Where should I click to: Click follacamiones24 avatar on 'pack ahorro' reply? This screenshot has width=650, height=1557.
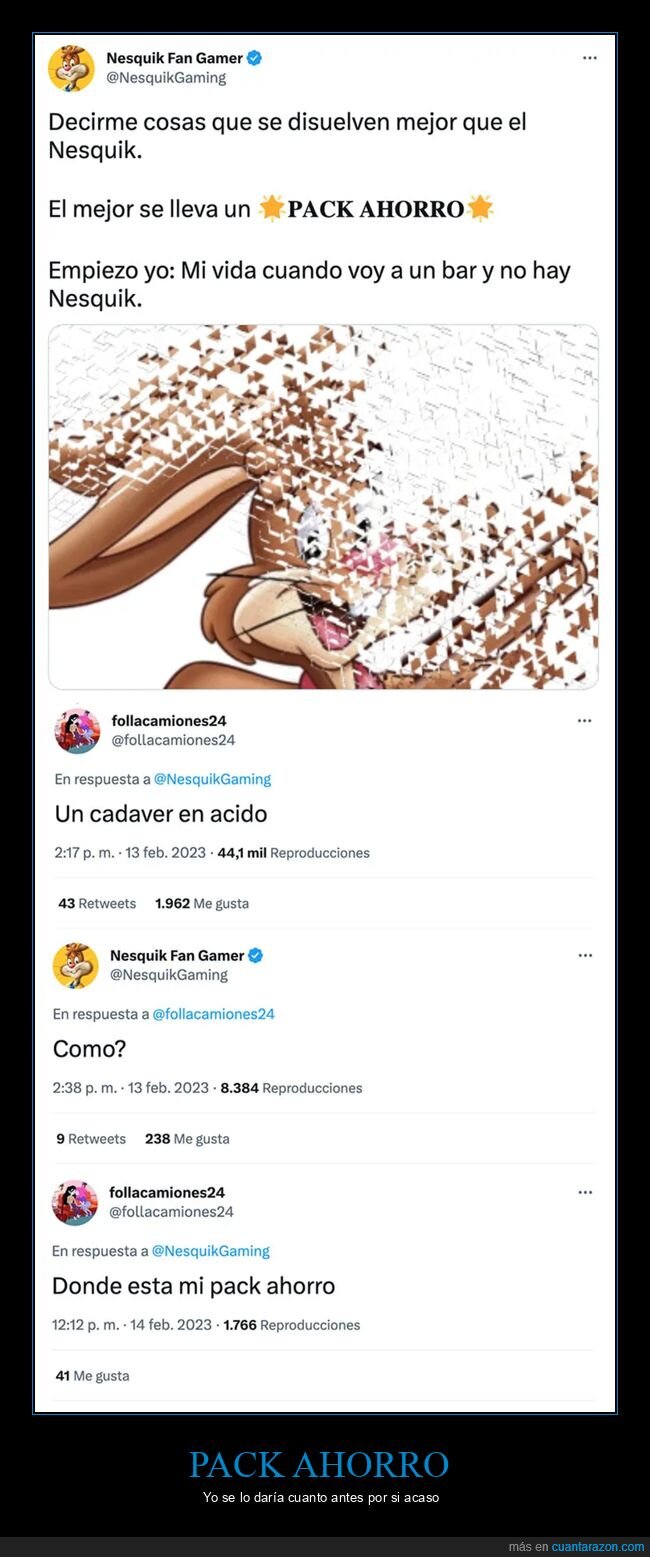(74, 1202)
